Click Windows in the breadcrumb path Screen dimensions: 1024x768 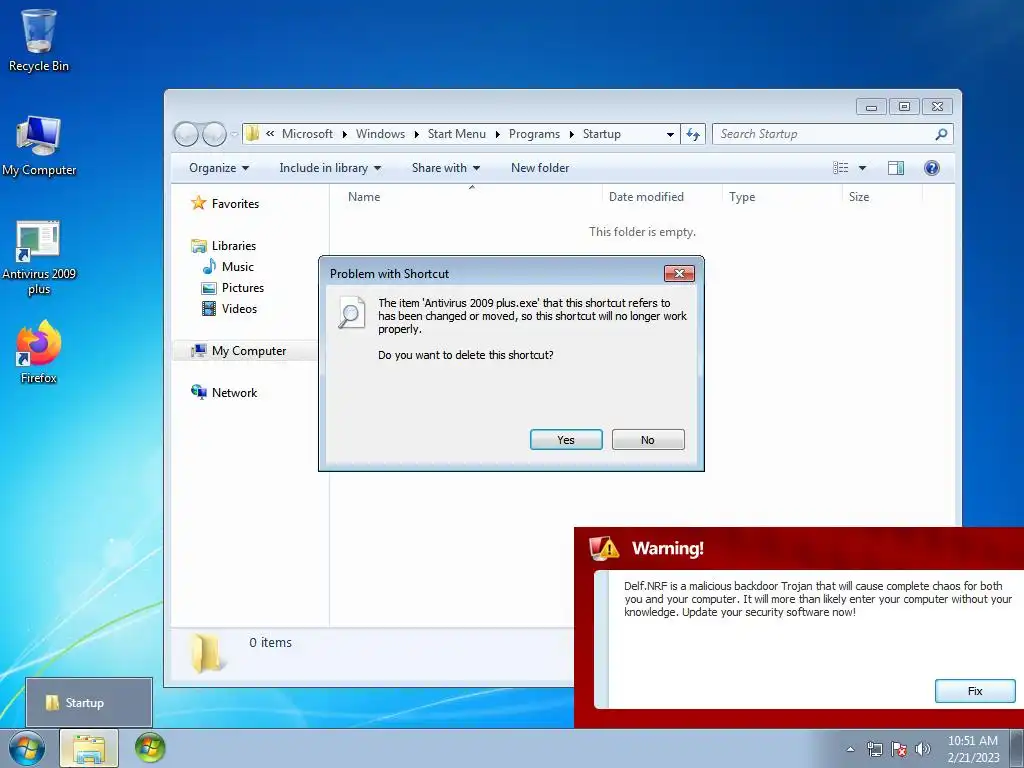(x=380, y=134)
